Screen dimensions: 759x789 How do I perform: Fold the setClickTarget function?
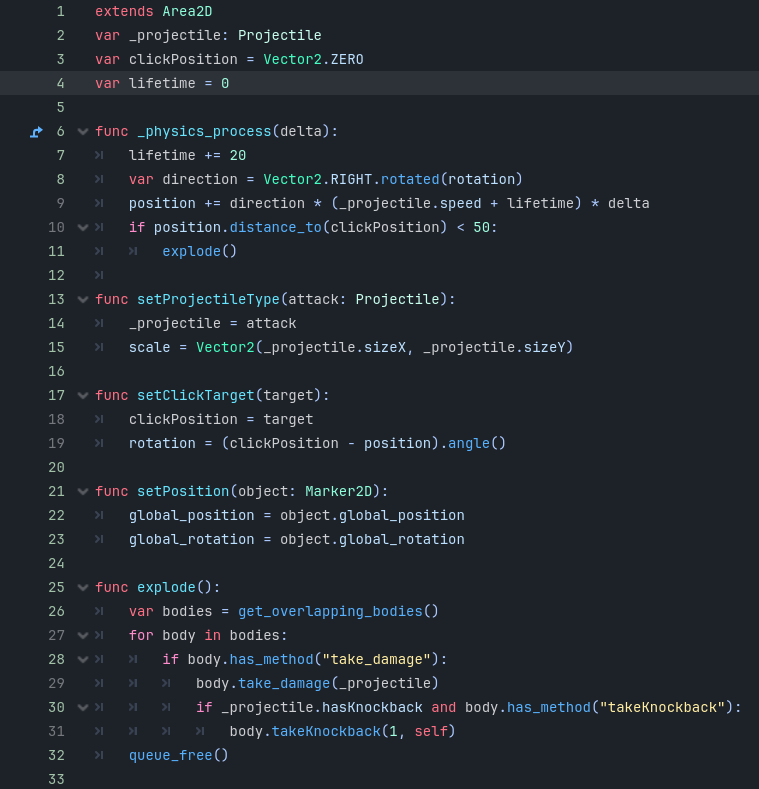[83, 396]
